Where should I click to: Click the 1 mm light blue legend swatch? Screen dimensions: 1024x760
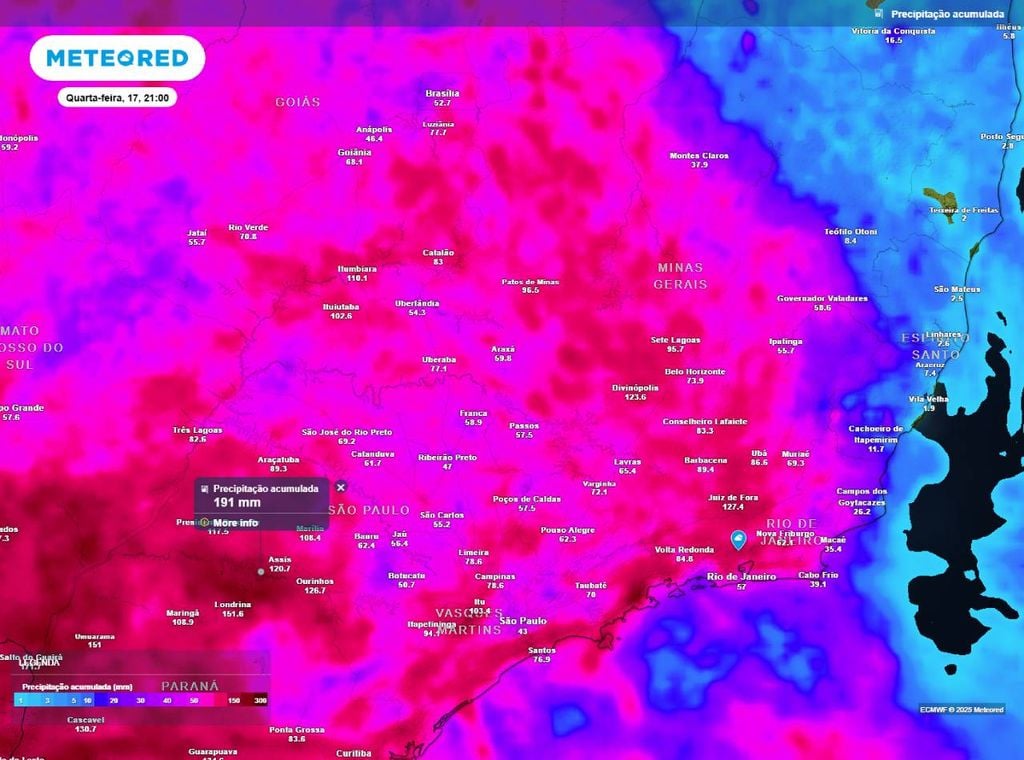point(21,702)
